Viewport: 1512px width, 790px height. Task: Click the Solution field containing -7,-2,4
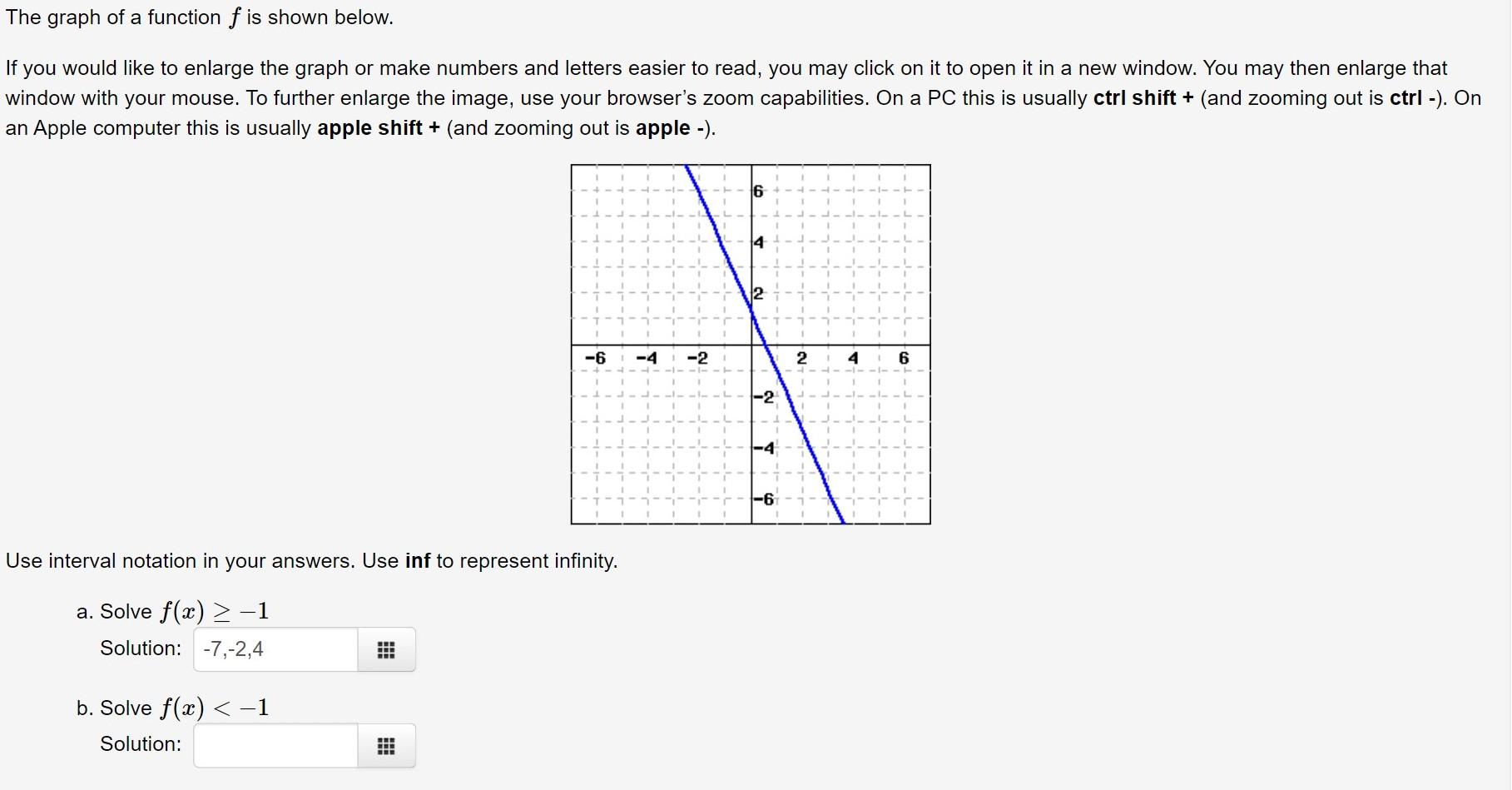tap(275, 649)
